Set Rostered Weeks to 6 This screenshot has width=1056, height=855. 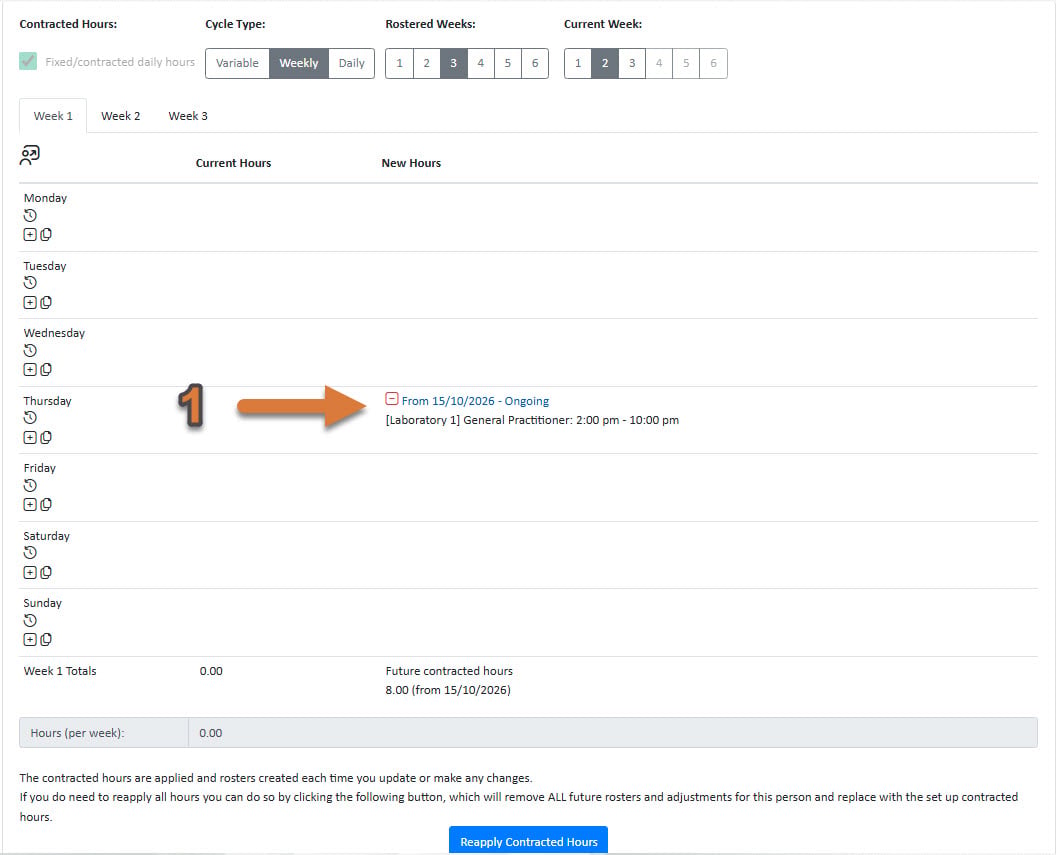click(535, 63)
